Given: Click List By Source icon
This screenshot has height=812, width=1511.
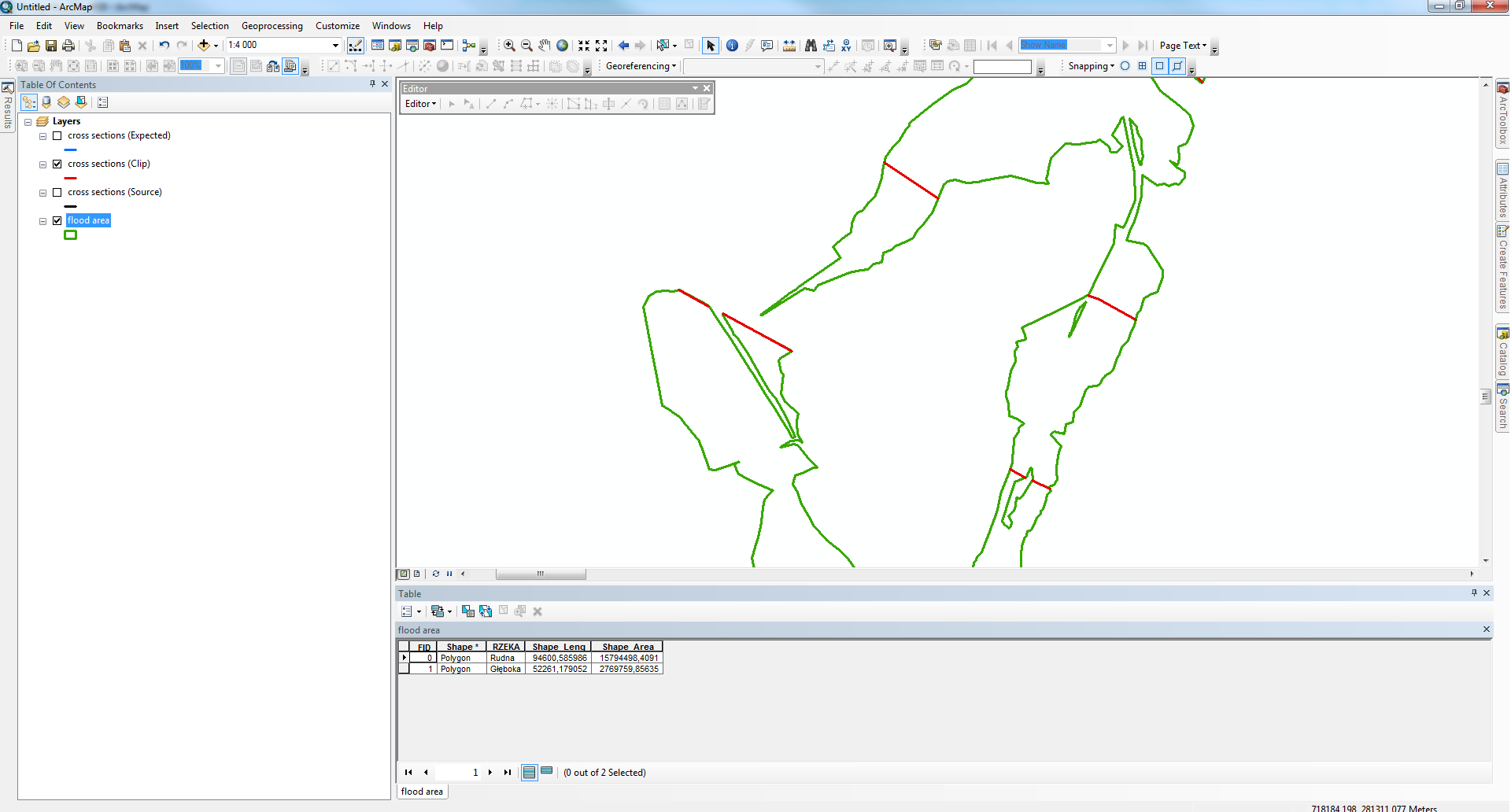Looking at the screenshot, I should (x=46, y=102).
